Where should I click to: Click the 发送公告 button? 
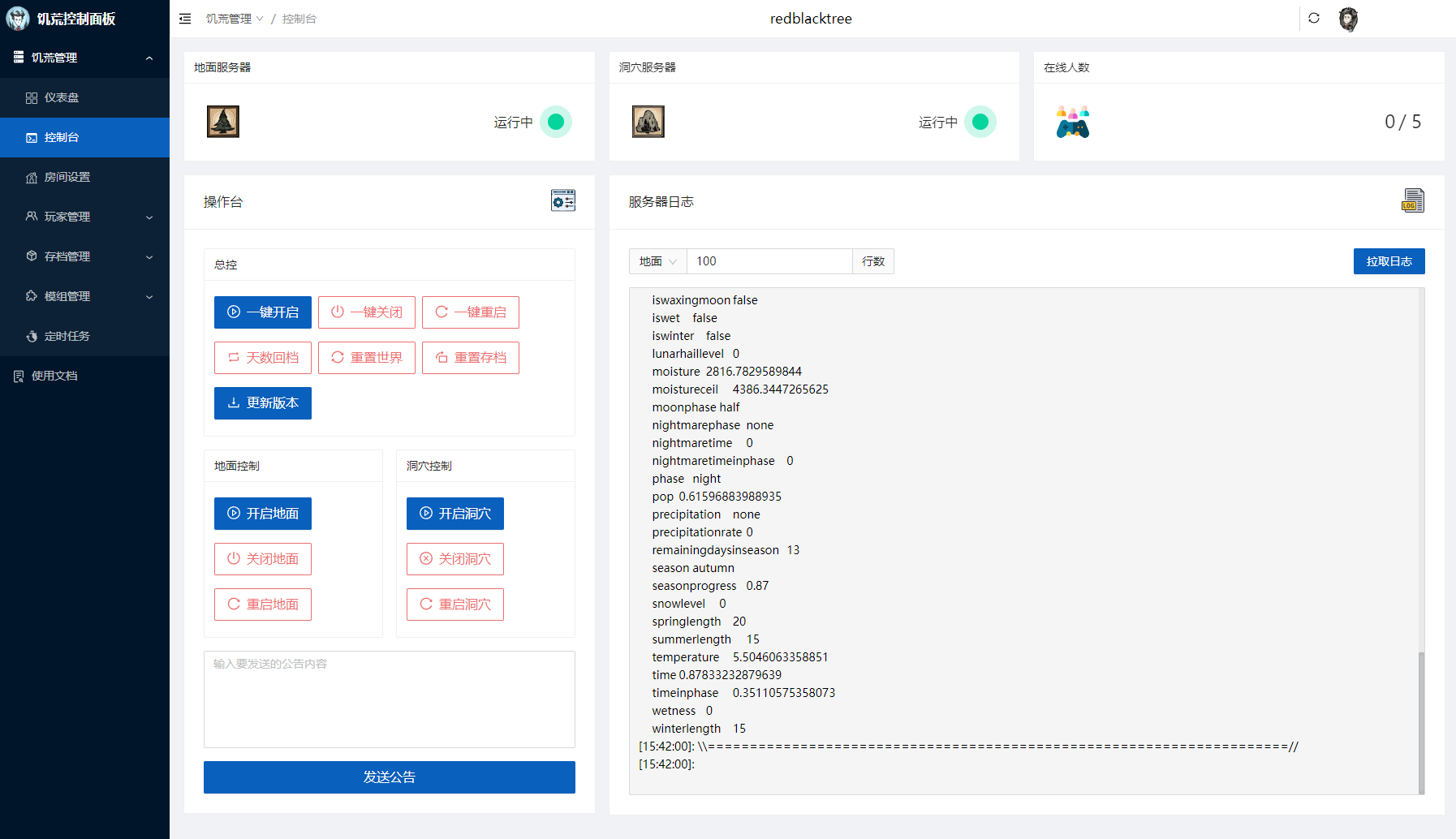[389, 777]
